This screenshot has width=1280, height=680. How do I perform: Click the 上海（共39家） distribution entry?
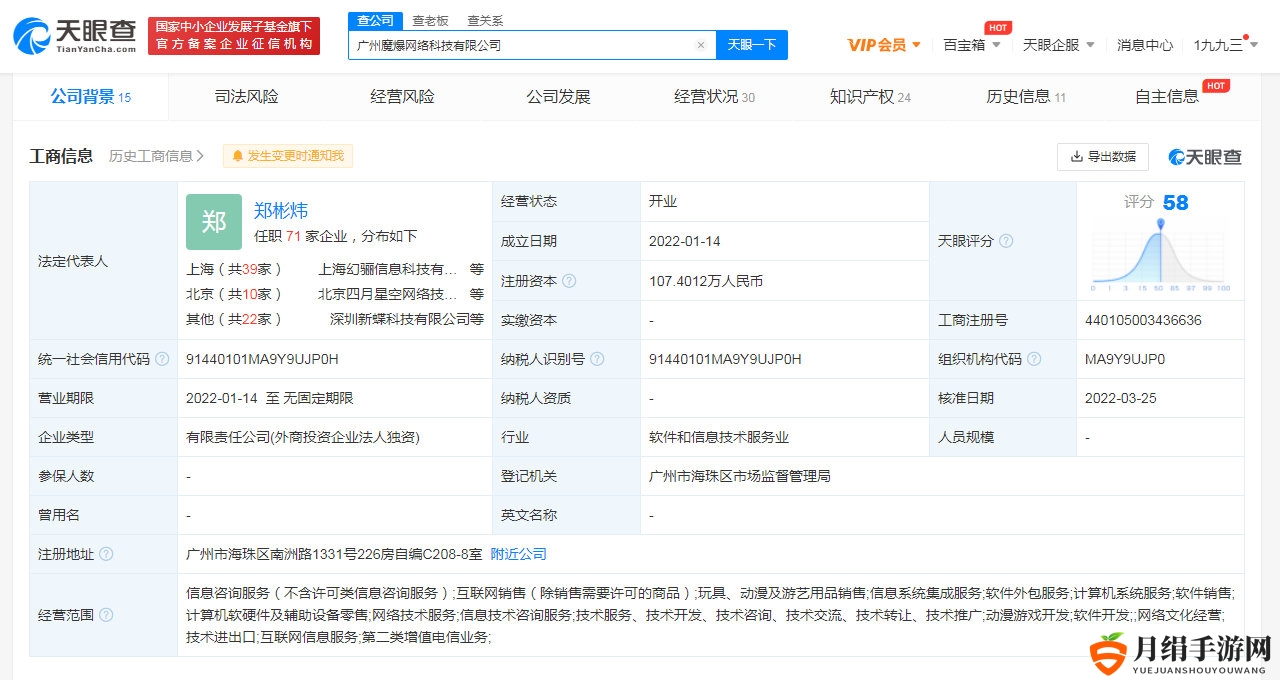point(234,269)
